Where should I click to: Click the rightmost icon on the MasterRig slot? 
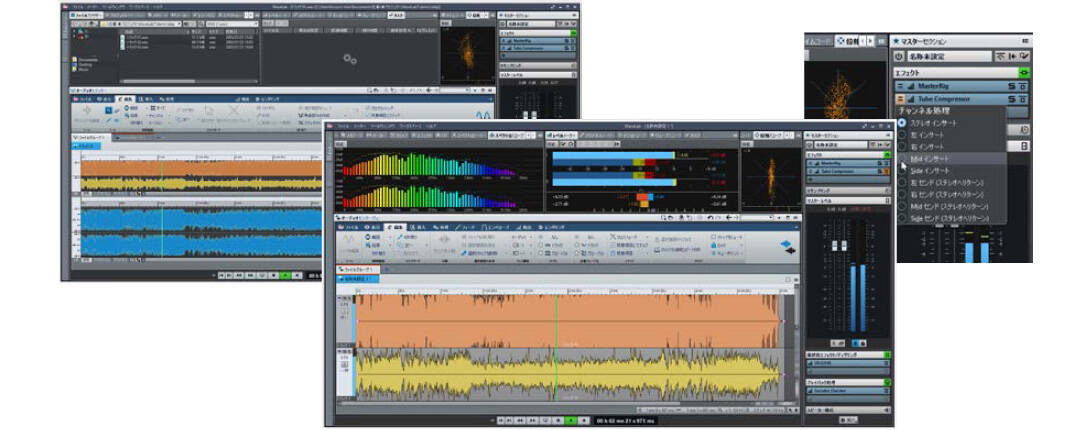[x=1023, y=86]
